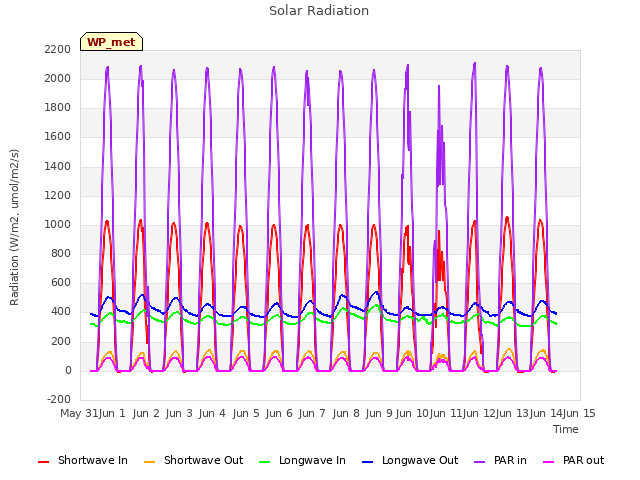Click the Jun 5 x-axis label
The width and height of the screenshot is (640, 480).
click(x=246, y=413)
